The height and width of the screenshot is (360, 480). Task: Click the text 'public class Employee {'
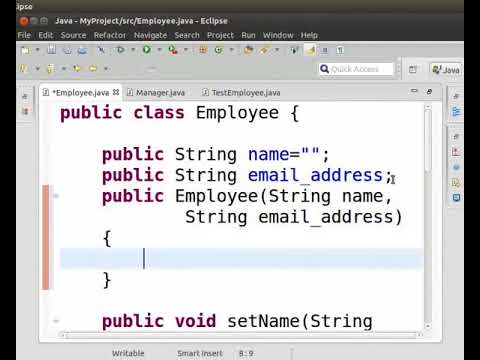point(180,113)
